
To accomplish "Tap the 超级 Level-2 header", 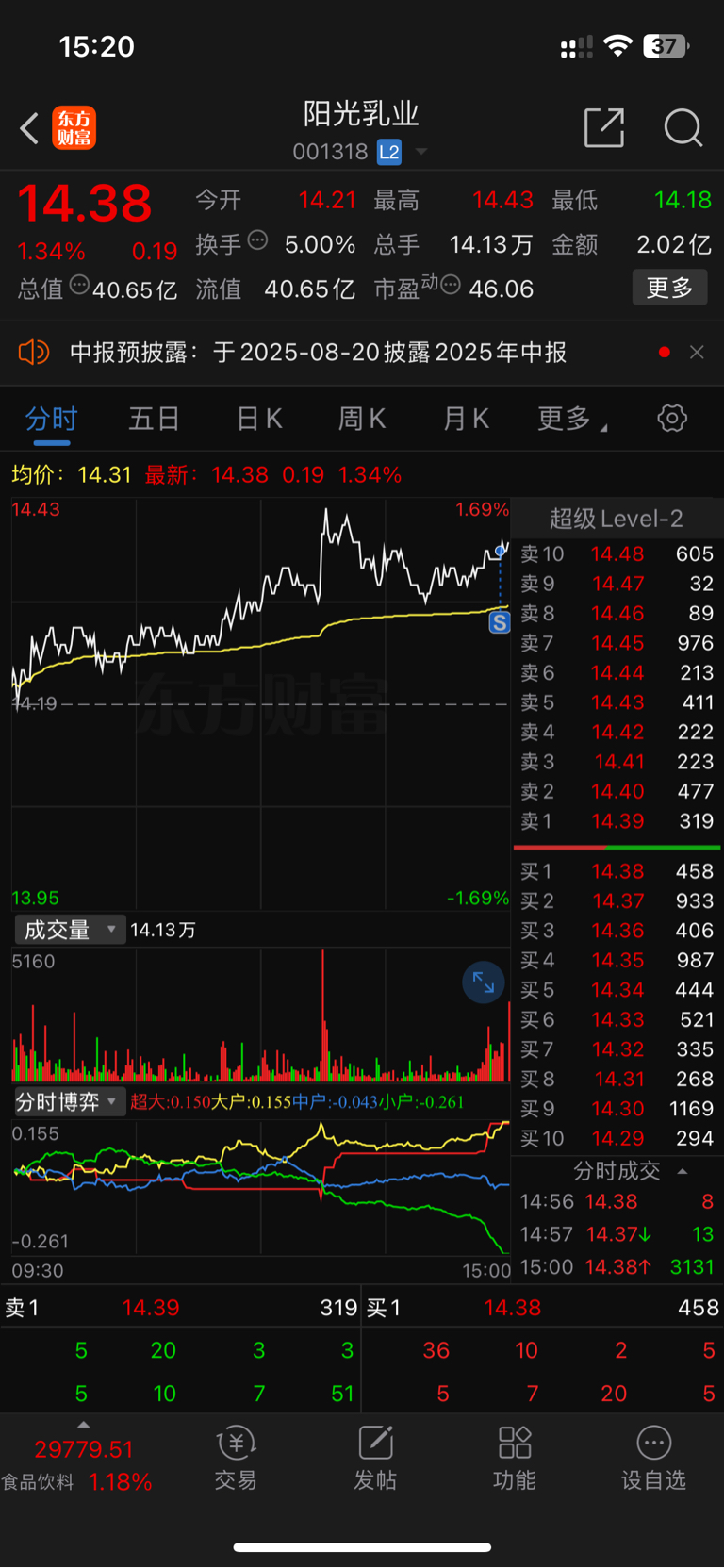I will [x=617, y=519].
